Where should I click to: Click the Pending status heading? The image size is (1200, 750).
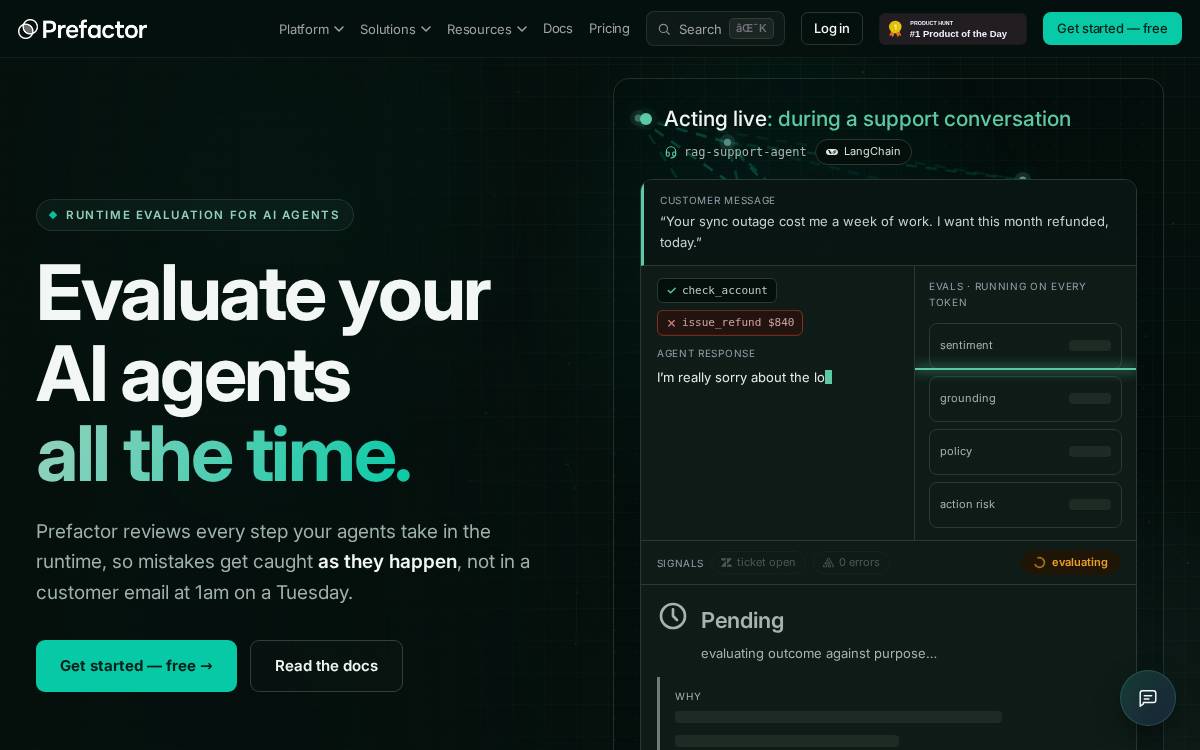(x=742, y=620)
